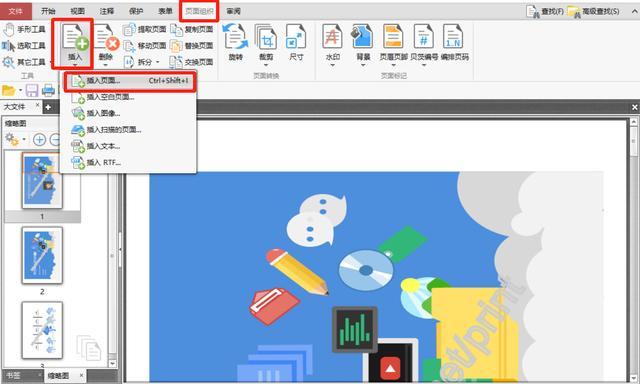Click Move pages (移动页面)

[145, 46]
